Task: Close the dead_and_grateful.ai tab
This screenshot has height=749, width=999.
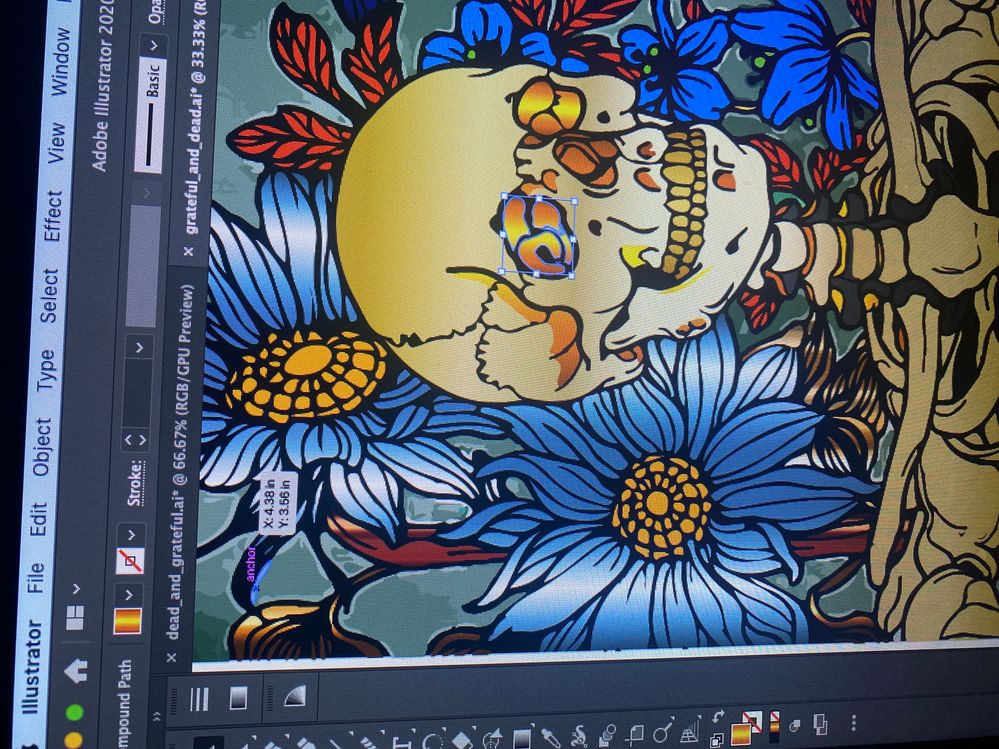Action: 171,657
